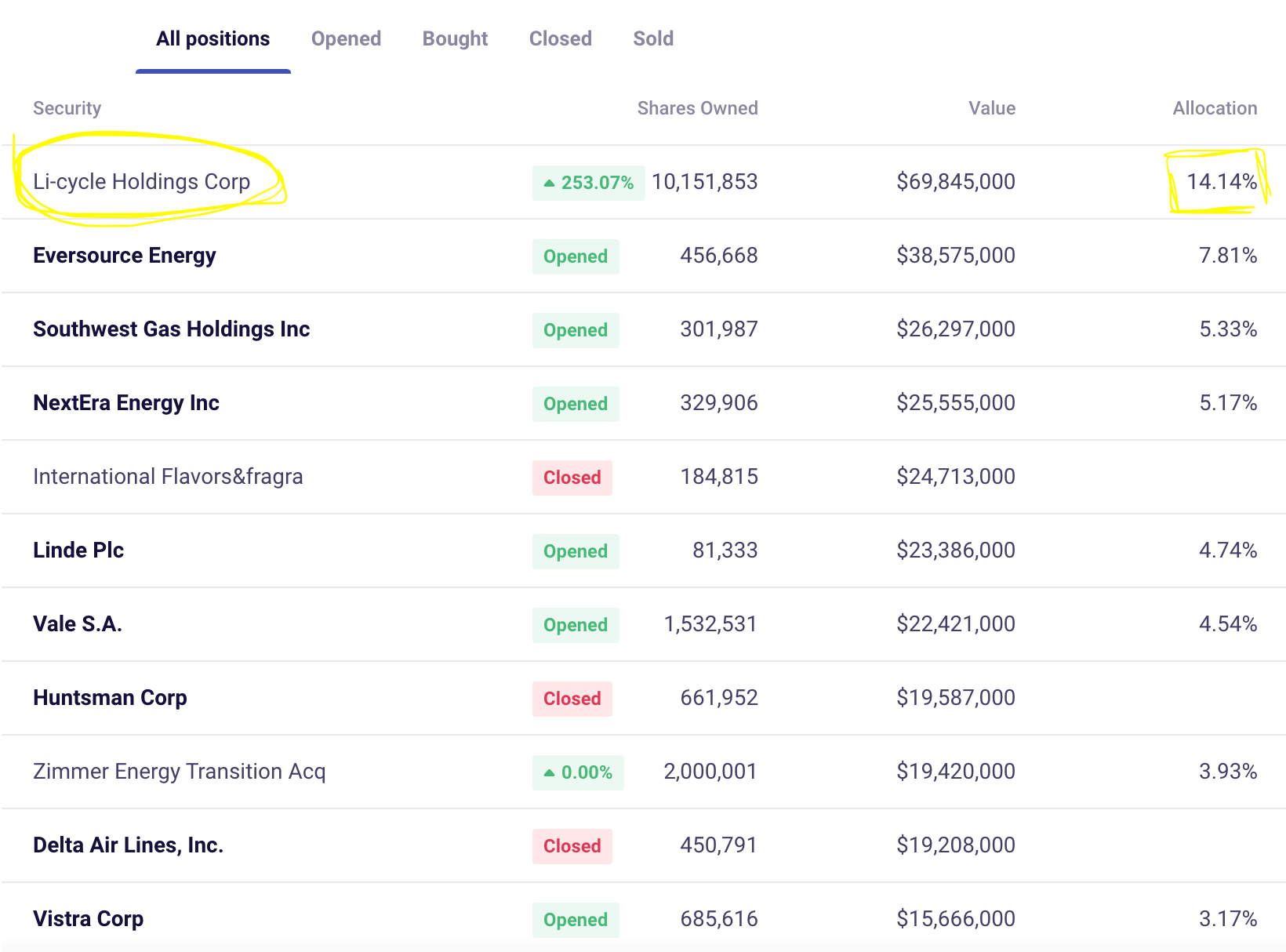Image resolution: width=1286 pixels, height=952 pixels.
Task: Open International Flavors&fragra entry
Action: [x=168, y=476]
